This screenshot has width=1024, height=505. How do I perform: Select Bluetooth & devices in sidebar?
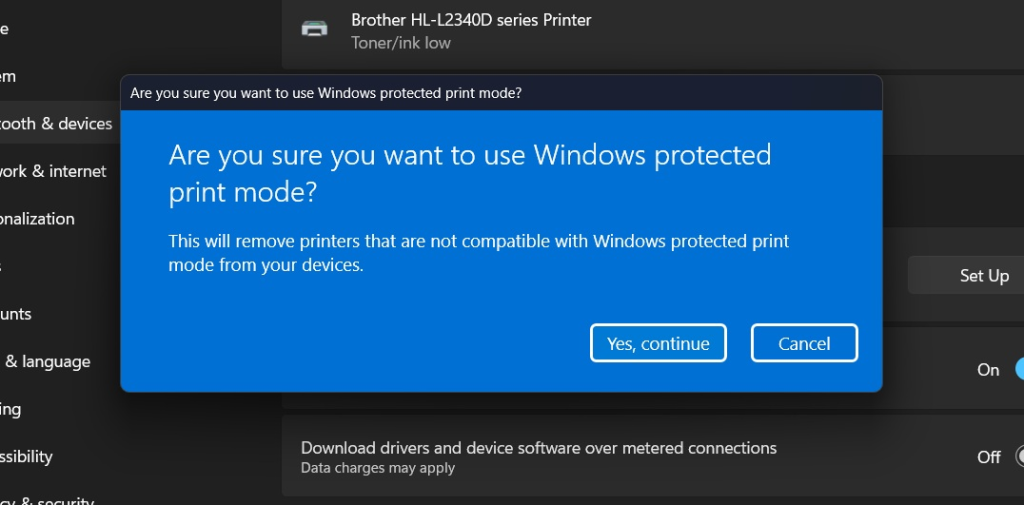click(57, 123)
